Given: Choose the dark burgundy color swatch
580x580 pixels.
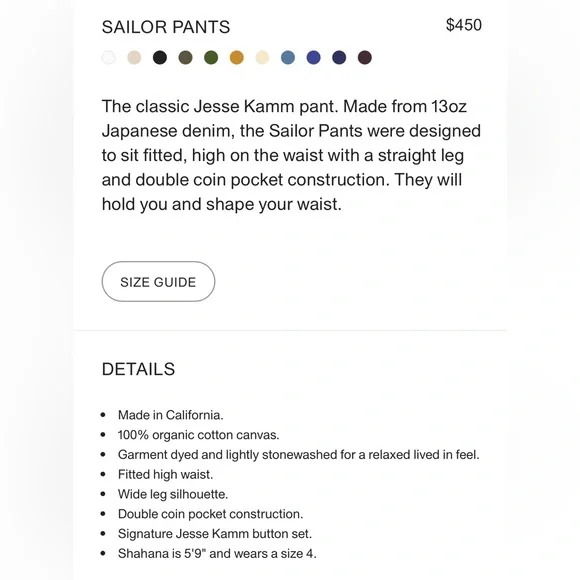Looking at the screenshot, I should click(365, 58).
